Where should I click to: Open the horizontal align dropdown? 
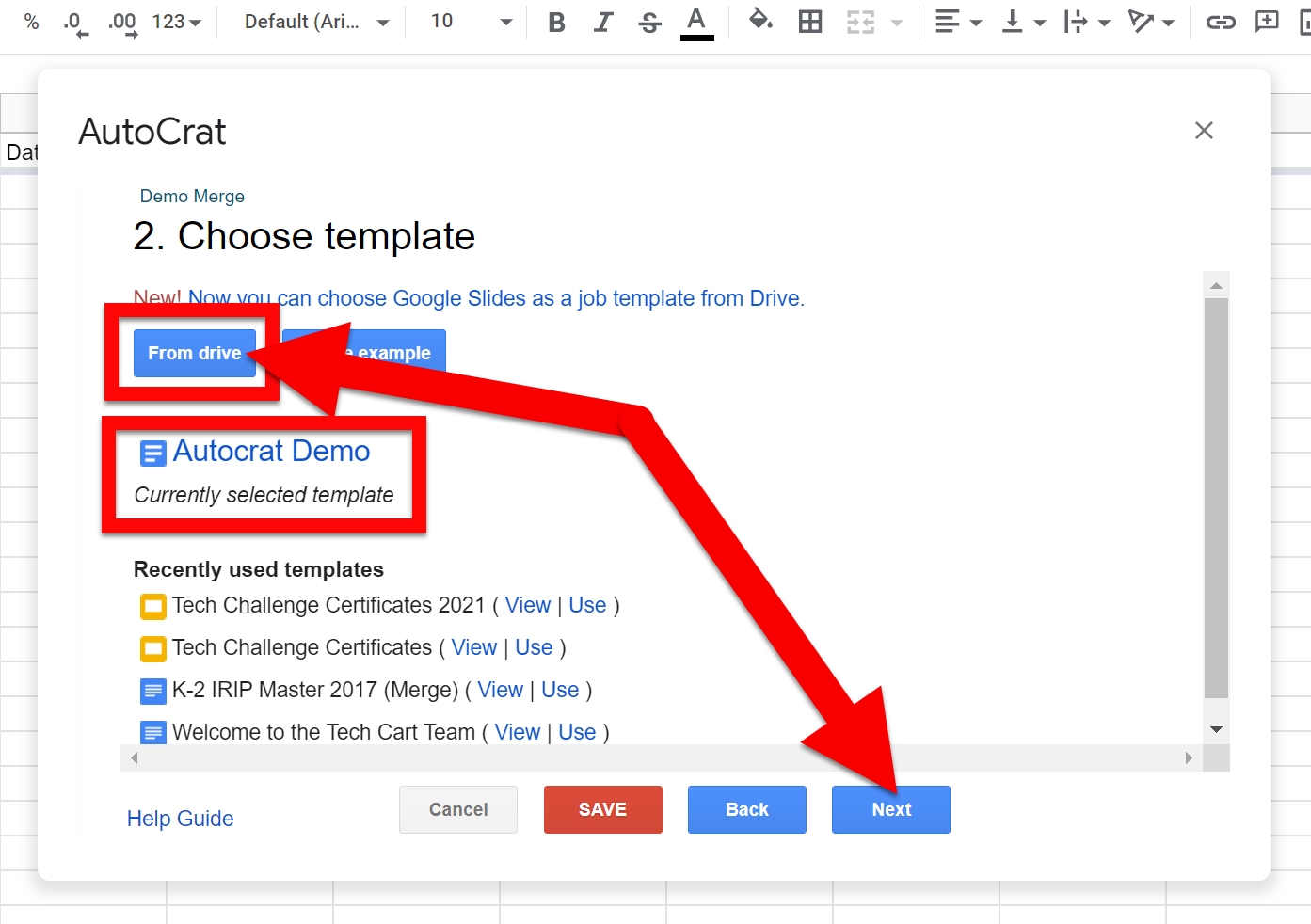point(959,22)
